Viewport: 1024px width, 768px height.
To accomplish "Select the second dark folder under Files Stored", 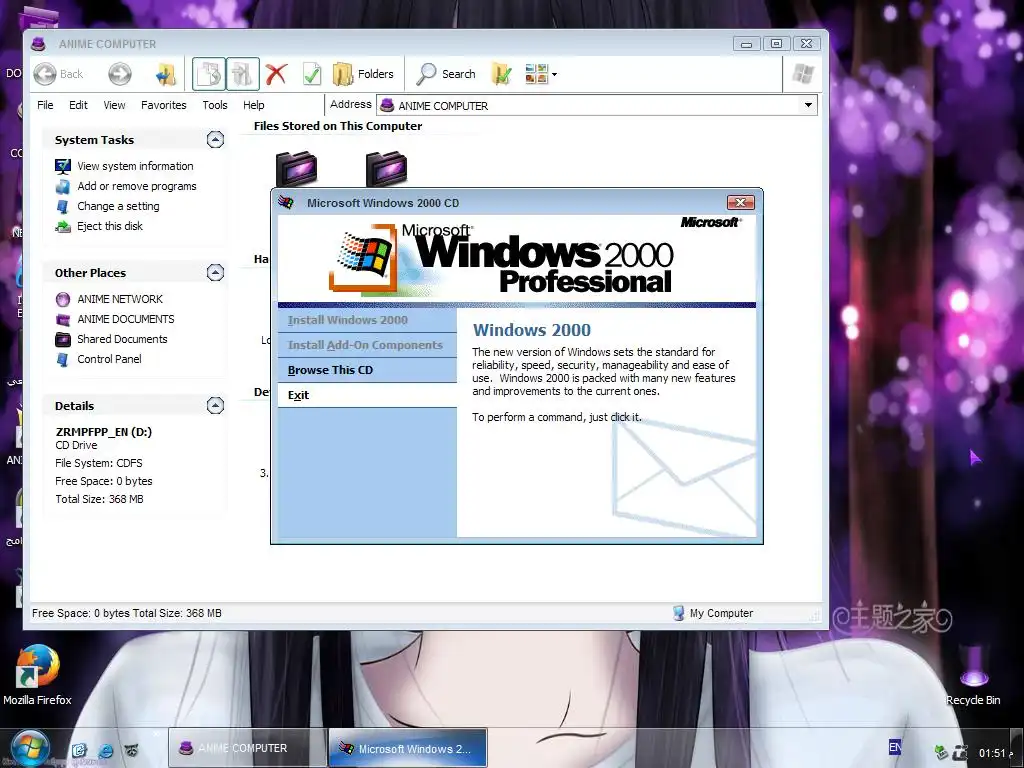I will click(x=387, y=169).
